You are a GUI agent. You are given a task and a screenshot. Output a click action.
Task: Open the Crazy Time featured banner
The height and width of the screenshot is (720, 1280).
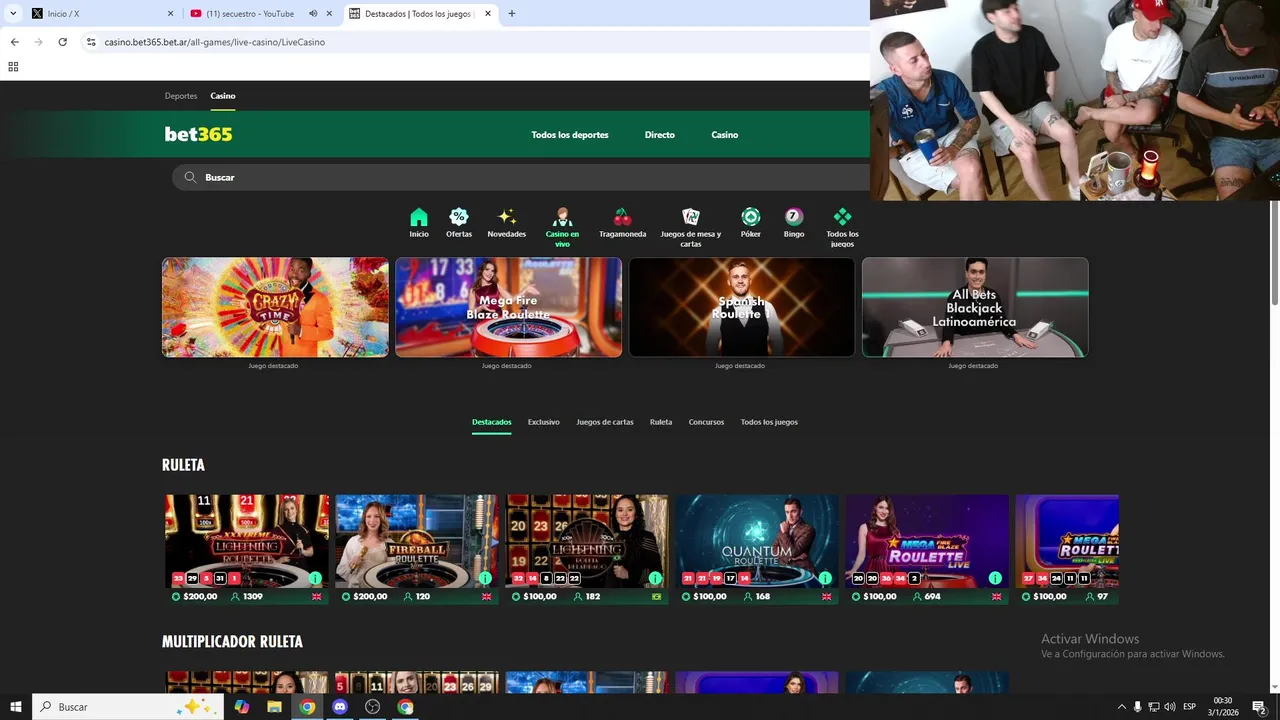pos(275,307)
